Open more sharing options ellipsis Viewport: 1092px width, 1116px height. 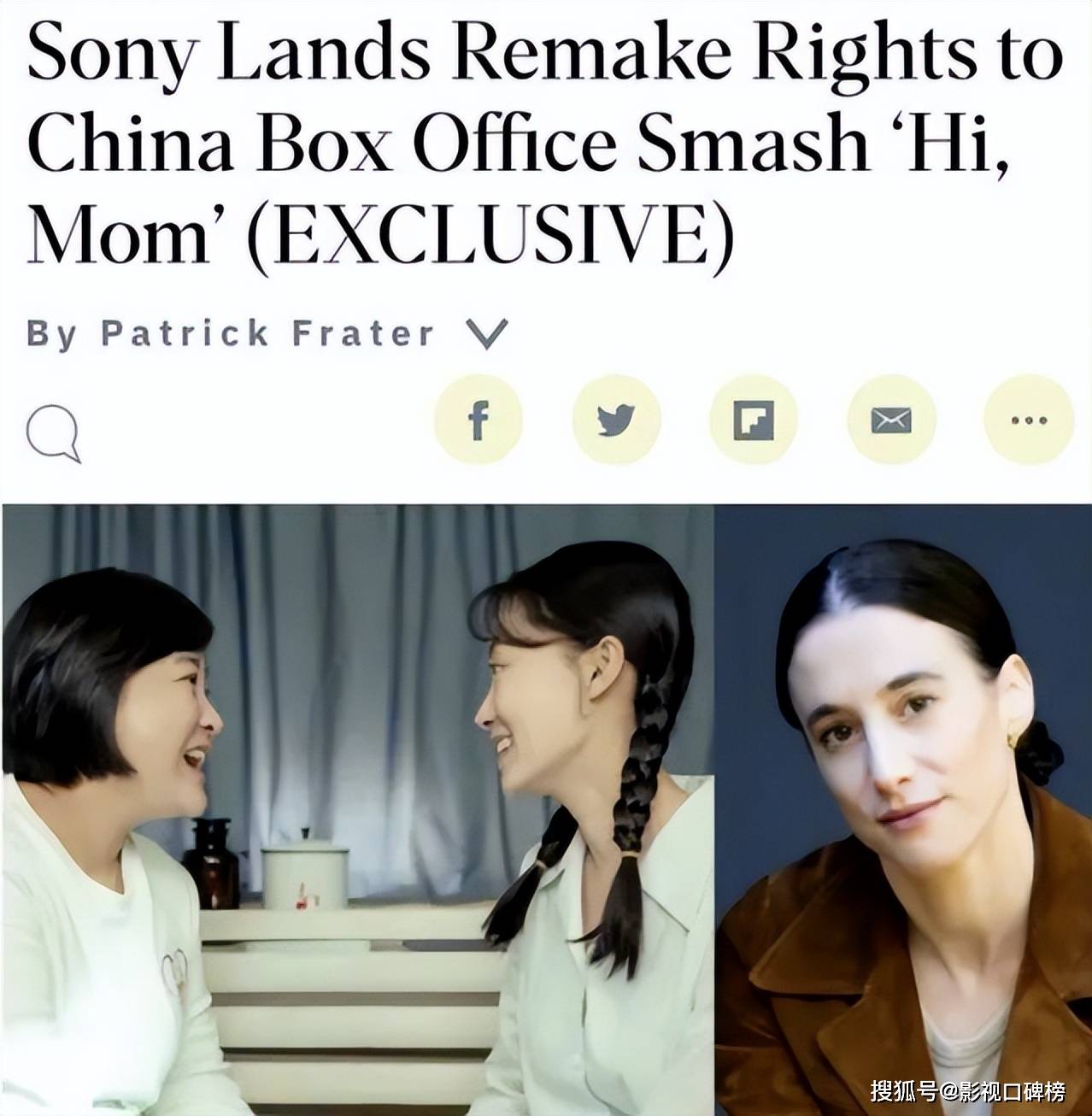1029,420
